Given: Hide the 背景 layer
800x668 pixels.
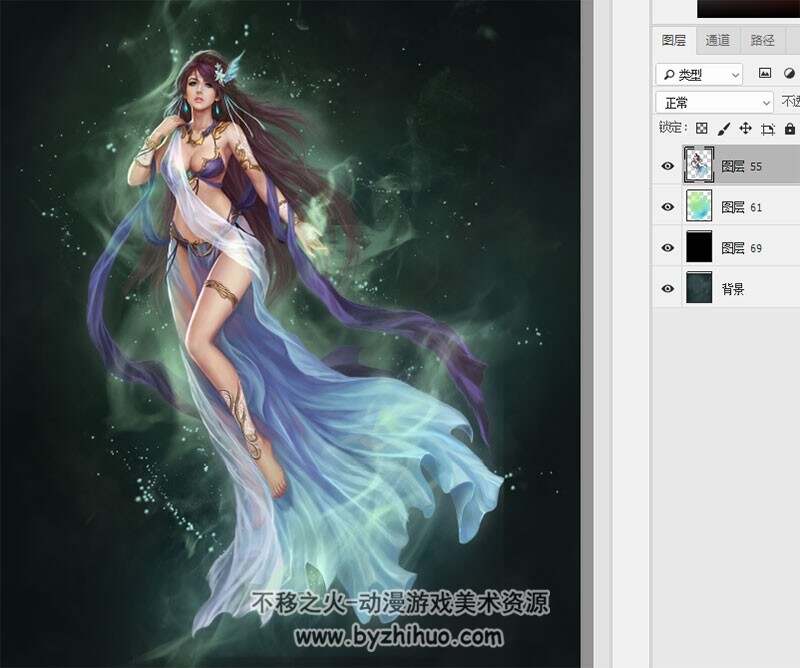Looking at the screenshot, I should pyautogui.click(x=667, y=289).
